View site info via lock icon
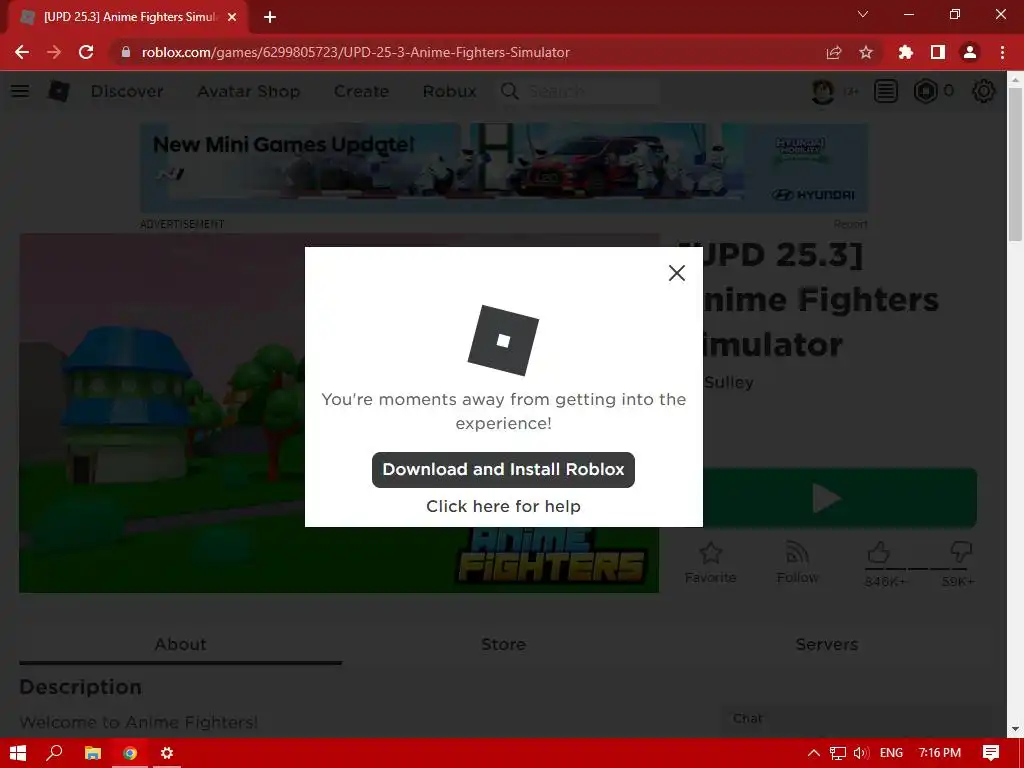1024x768 pixels. click(x=125, y=52)
